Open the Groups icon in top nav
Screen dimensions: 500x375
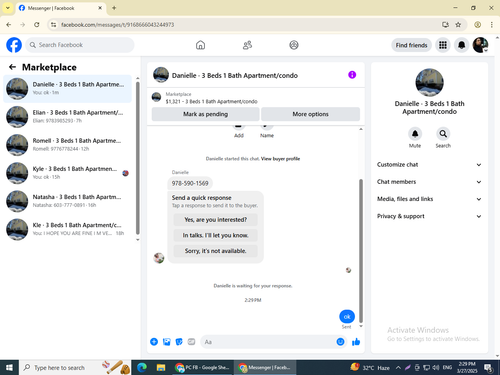pos(294,45)
